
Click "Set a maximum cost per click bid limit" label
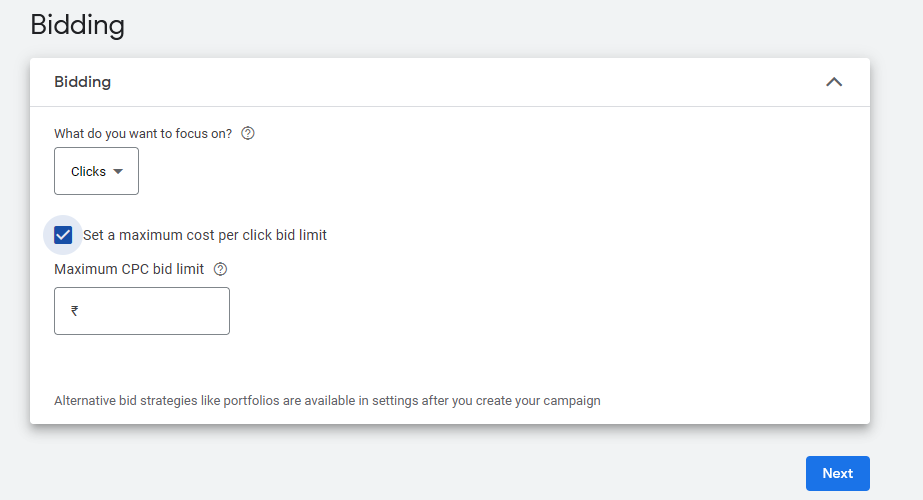(205, 235)
